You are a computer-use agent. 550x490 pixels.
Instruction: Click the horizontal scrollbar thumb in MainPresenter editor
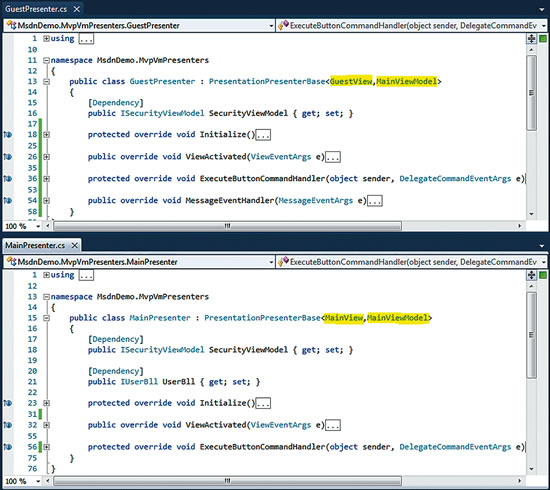tap(227, 481)
